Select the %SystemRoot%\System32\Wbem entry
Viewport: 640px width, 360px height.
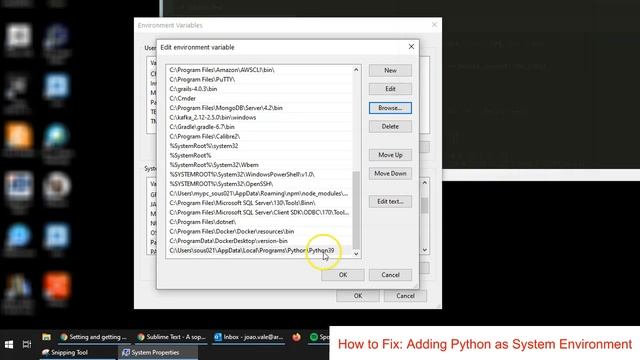coord(260,165)
